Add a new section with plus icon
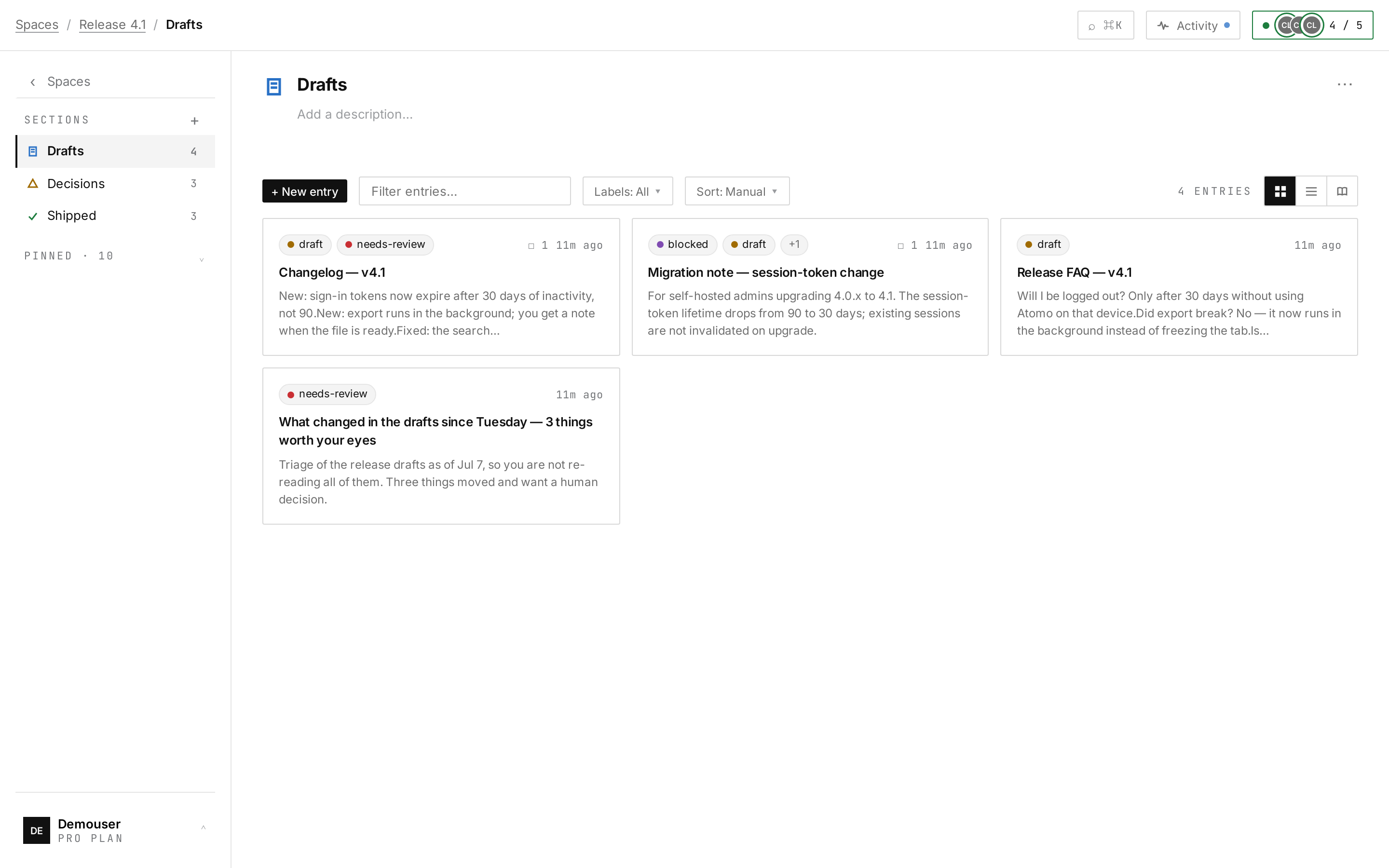Image resolution: width=1389 pixels, height=868 pixels. click(x=194, y=121)
